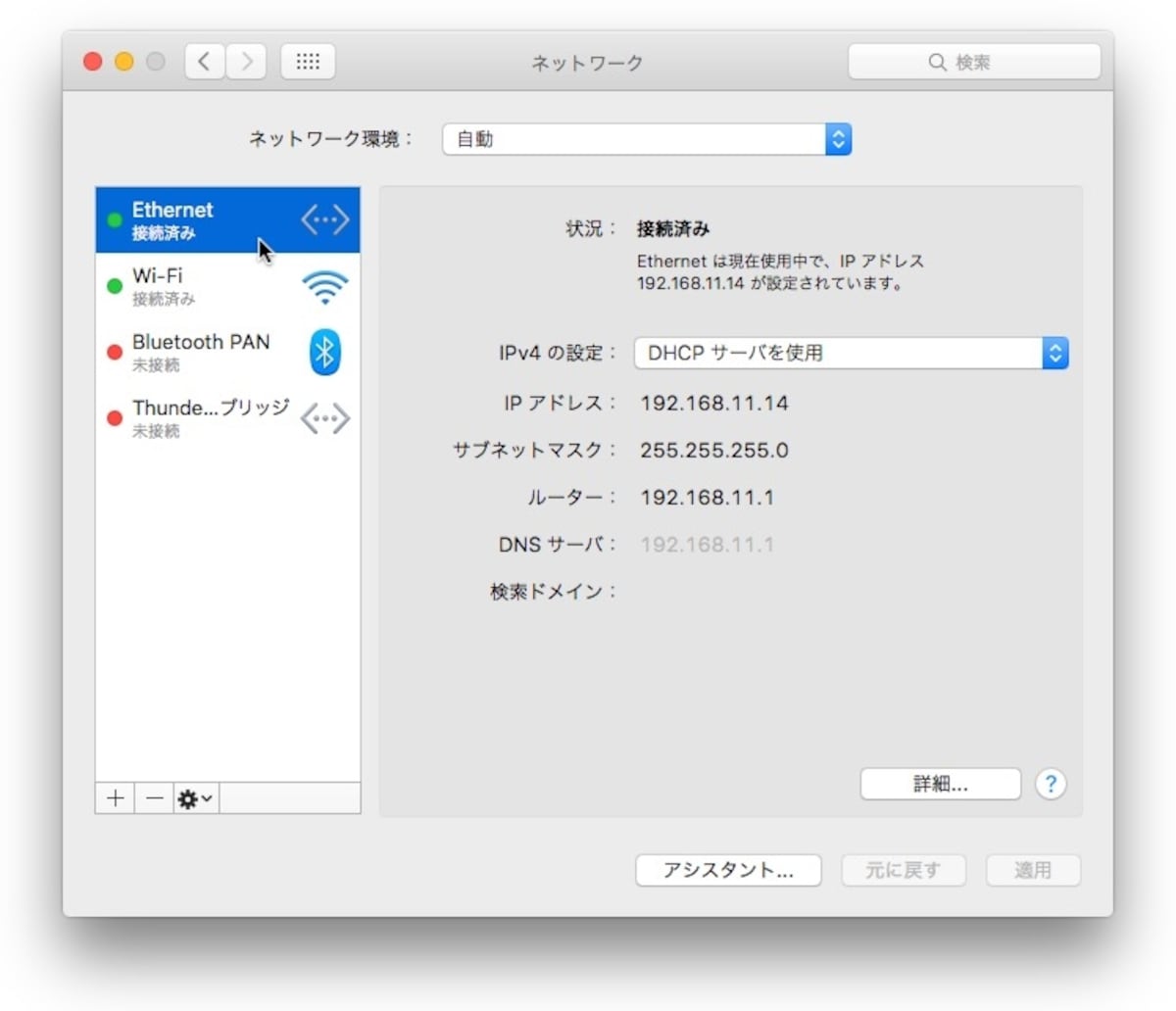
Task: Open help with the question mark button
Action: [1051, 784]
